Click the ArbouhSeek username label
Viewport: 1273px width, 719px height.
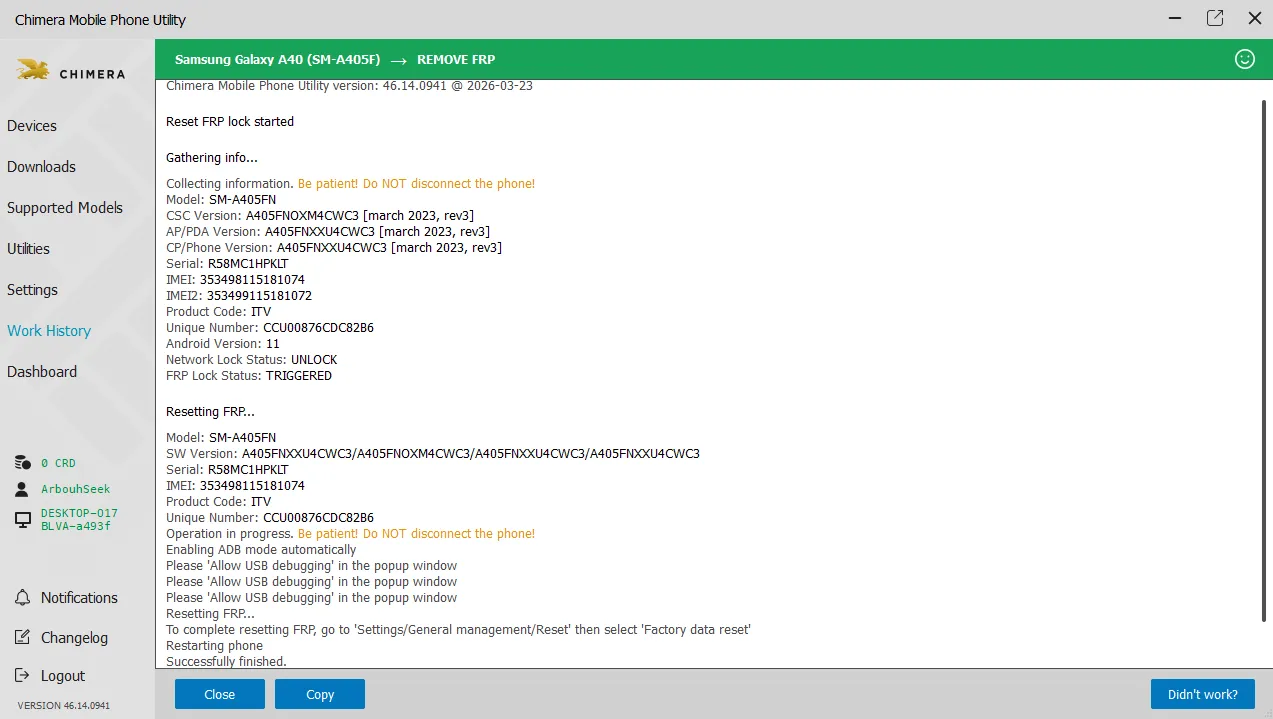click(x=76, y=489)
